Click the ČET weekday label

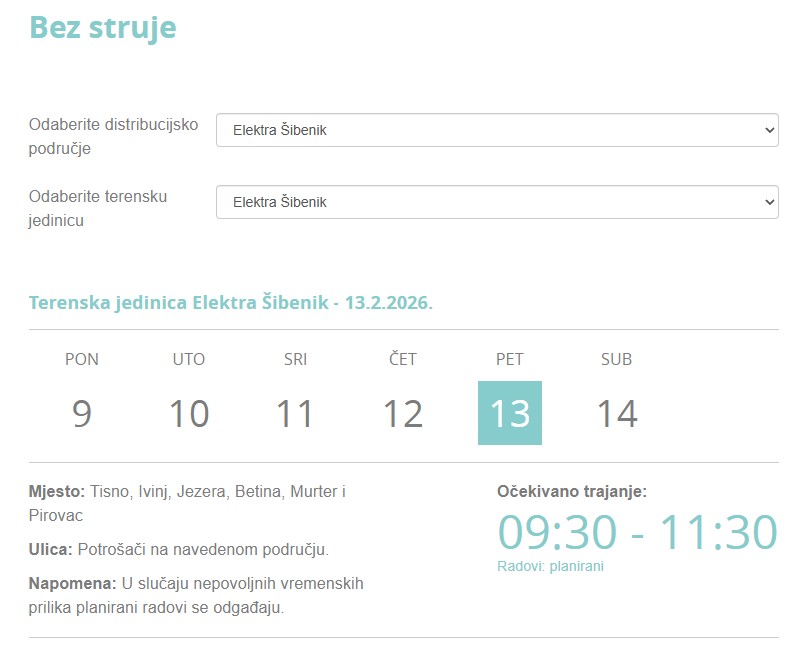[403, 359]
